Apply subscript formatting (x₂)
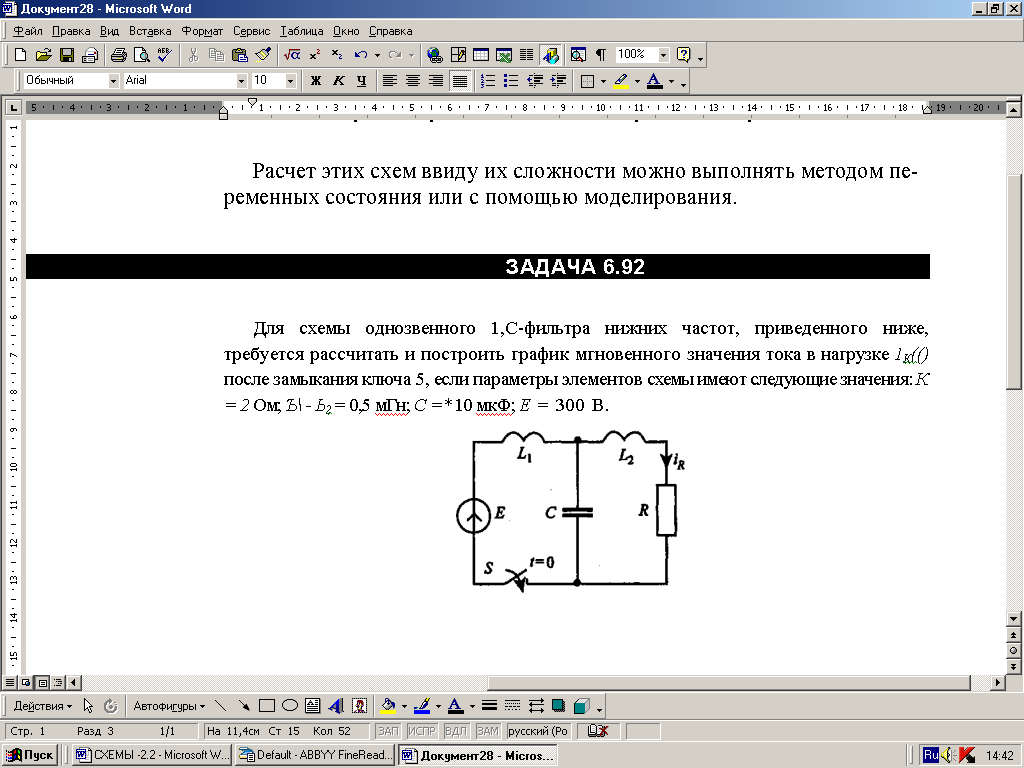Screen dimensions: 1024x768 (337, 55)
